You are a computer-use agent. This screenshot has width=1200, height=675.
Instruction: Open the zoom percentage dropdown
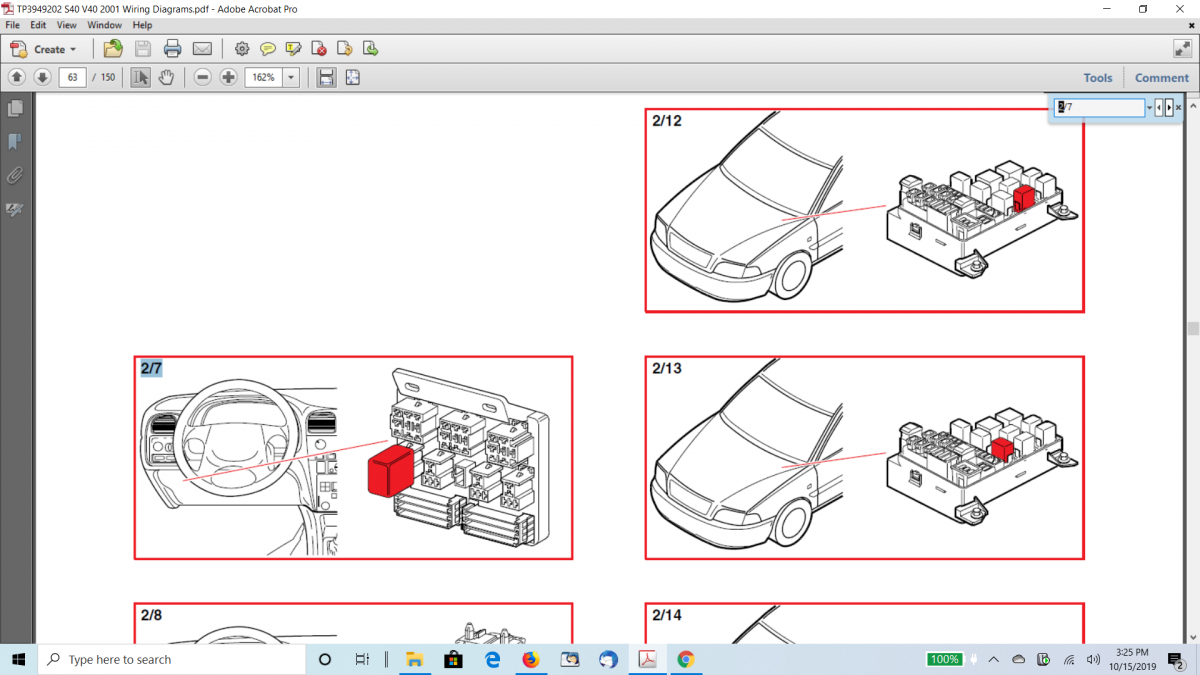click(x=291, y=77)
